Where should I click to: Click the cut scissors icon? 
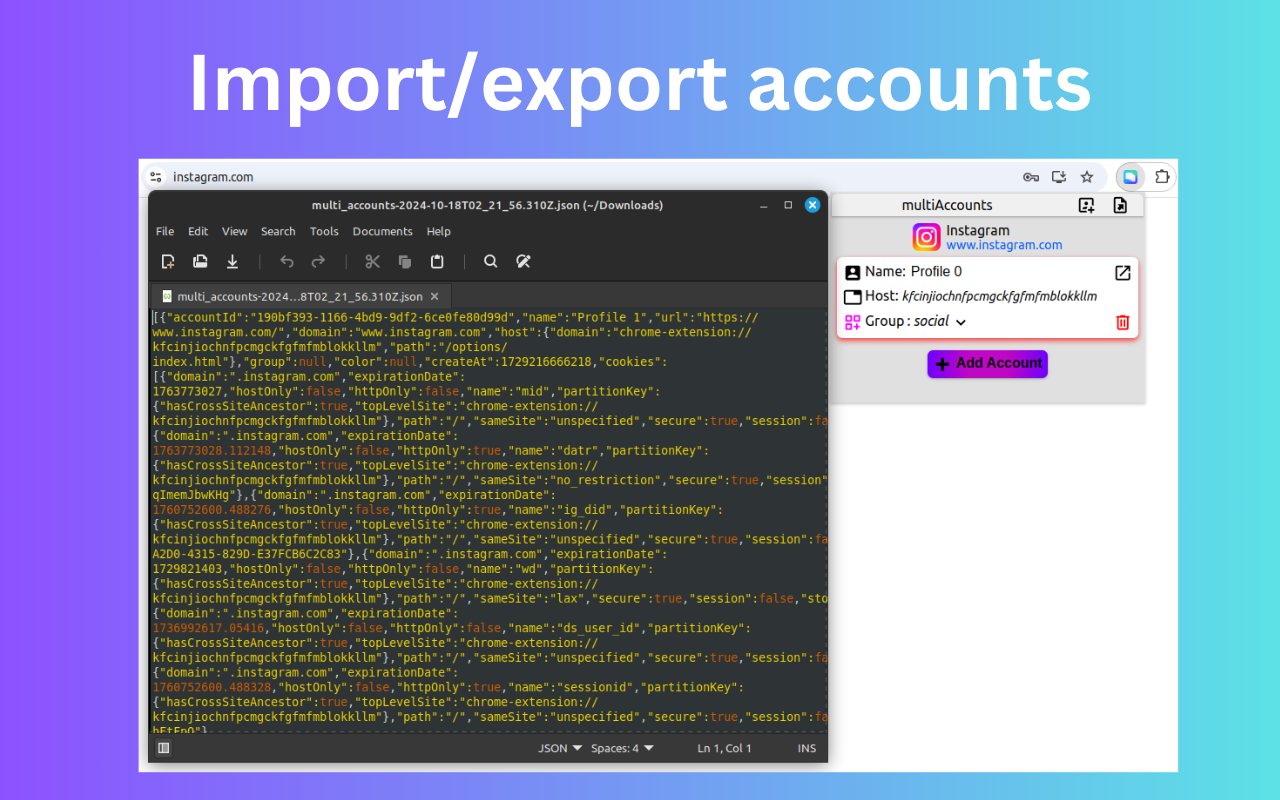tap(373, 261)
